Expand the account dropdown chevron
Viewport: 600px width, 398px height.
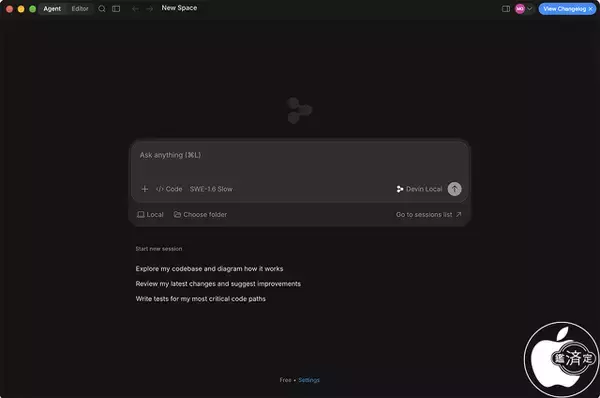(x=530, y=8)
